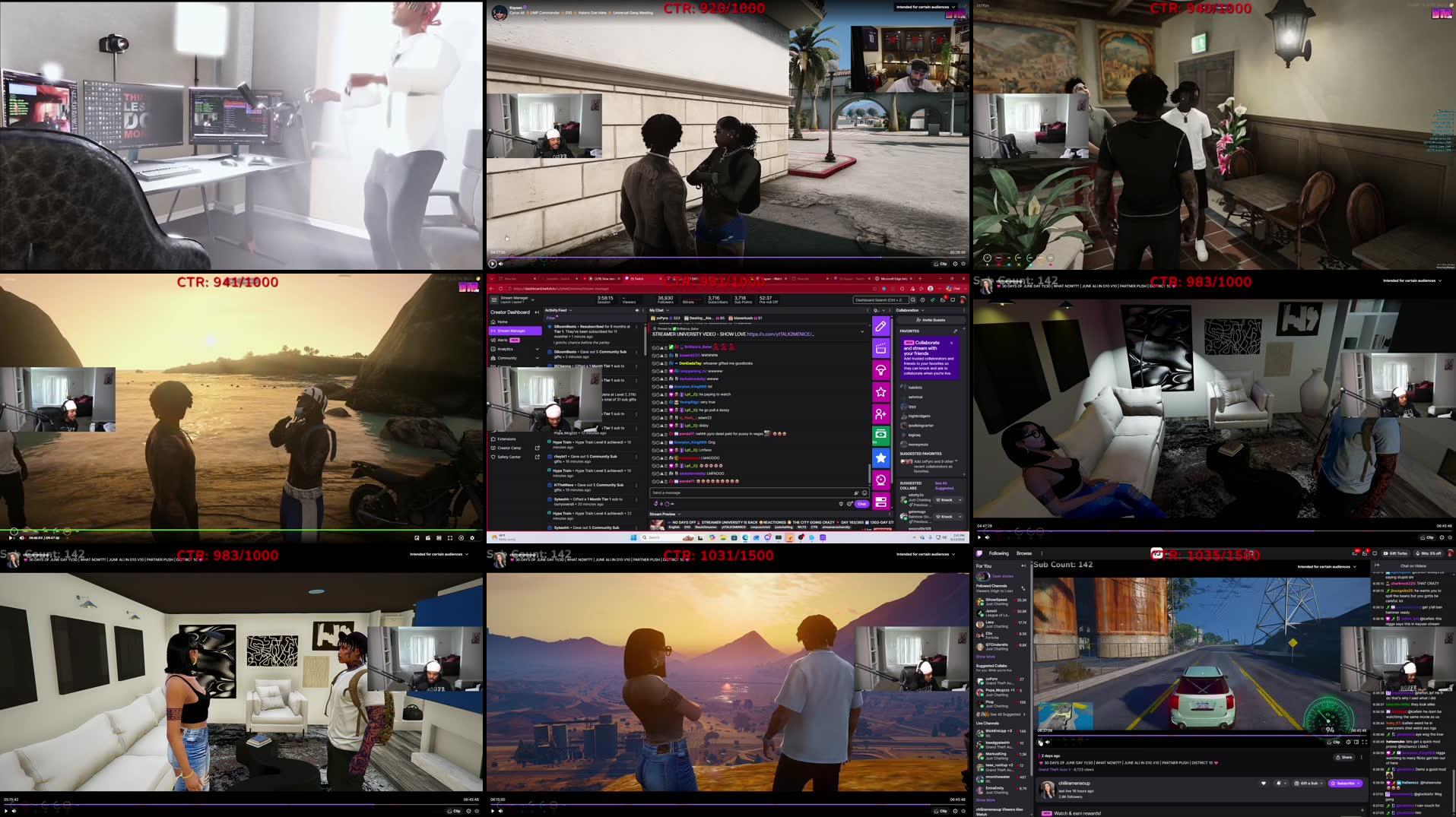Viewport: 1456px width, 817px height.
Task: Click the parachute raid quick action in dashboard
Action: (x=880, y=370)
